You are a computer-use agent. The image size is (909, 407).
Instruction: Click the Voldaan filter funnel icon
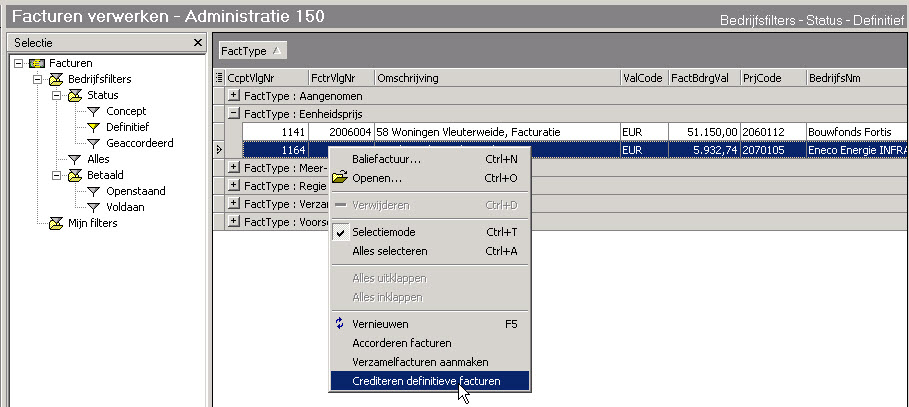93,207
